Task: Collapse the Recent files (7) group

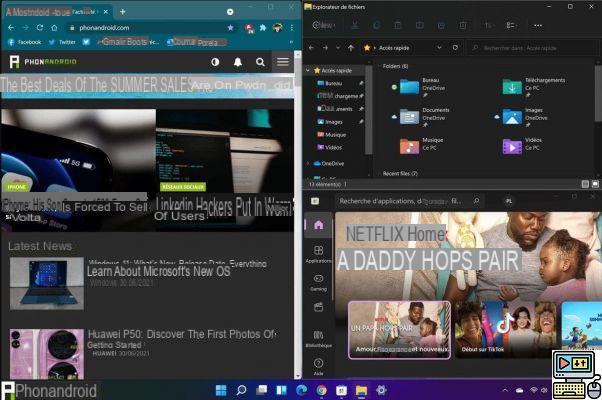Action: point(379,174)
